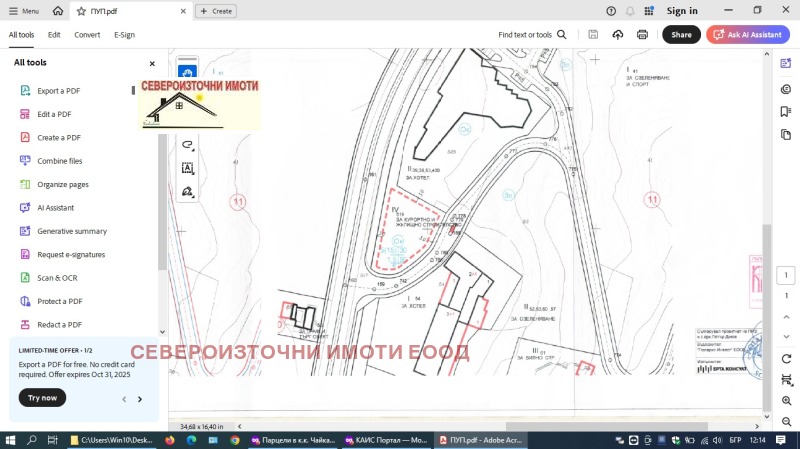Close the All tools panel

(x=152, y=63)
